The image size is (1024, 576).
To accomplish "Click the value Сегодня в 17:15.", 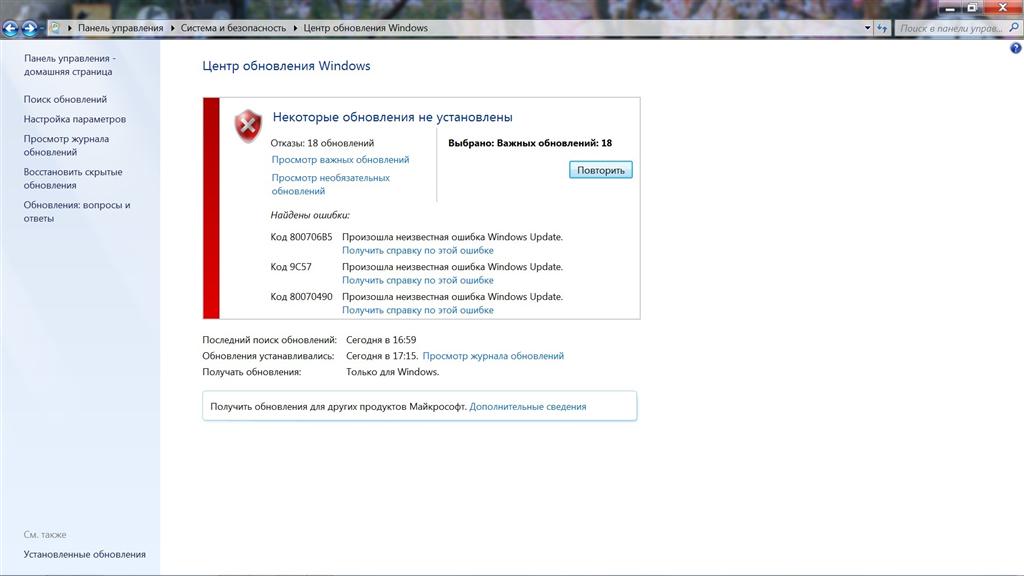I will click(x=382, y=356).
